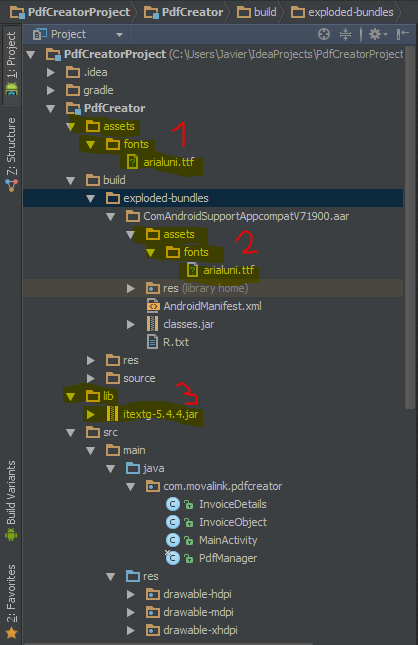Collapse the build folder arrow

pos(71,181)
